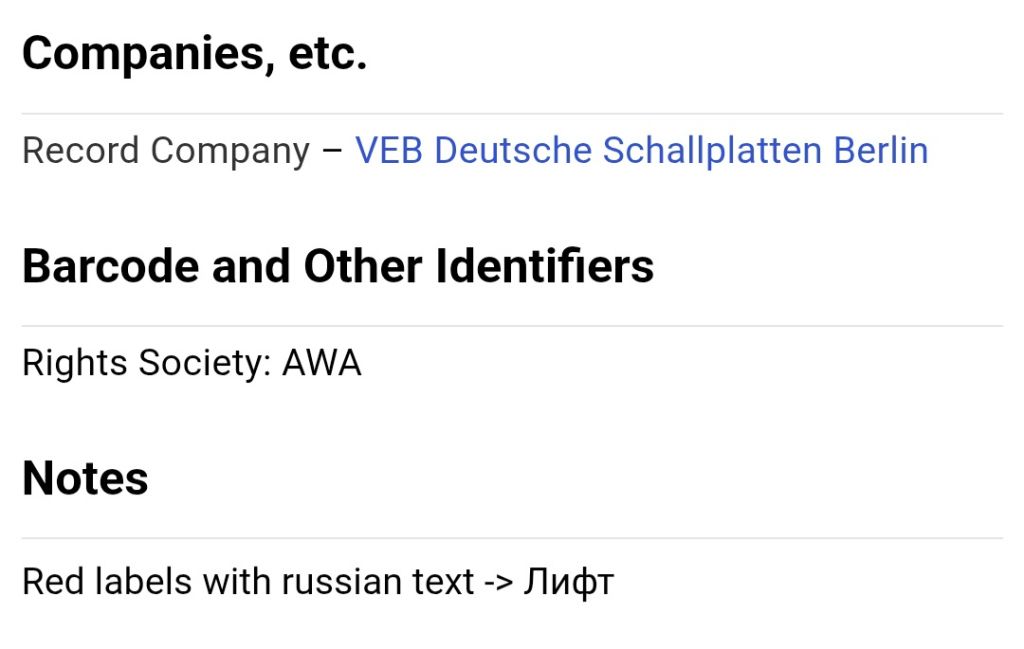Image resolution: width=1024 pixels, height=649 pixels.
Task: Click the word Barcode in the heading
Action: click(x=110, y=266)
